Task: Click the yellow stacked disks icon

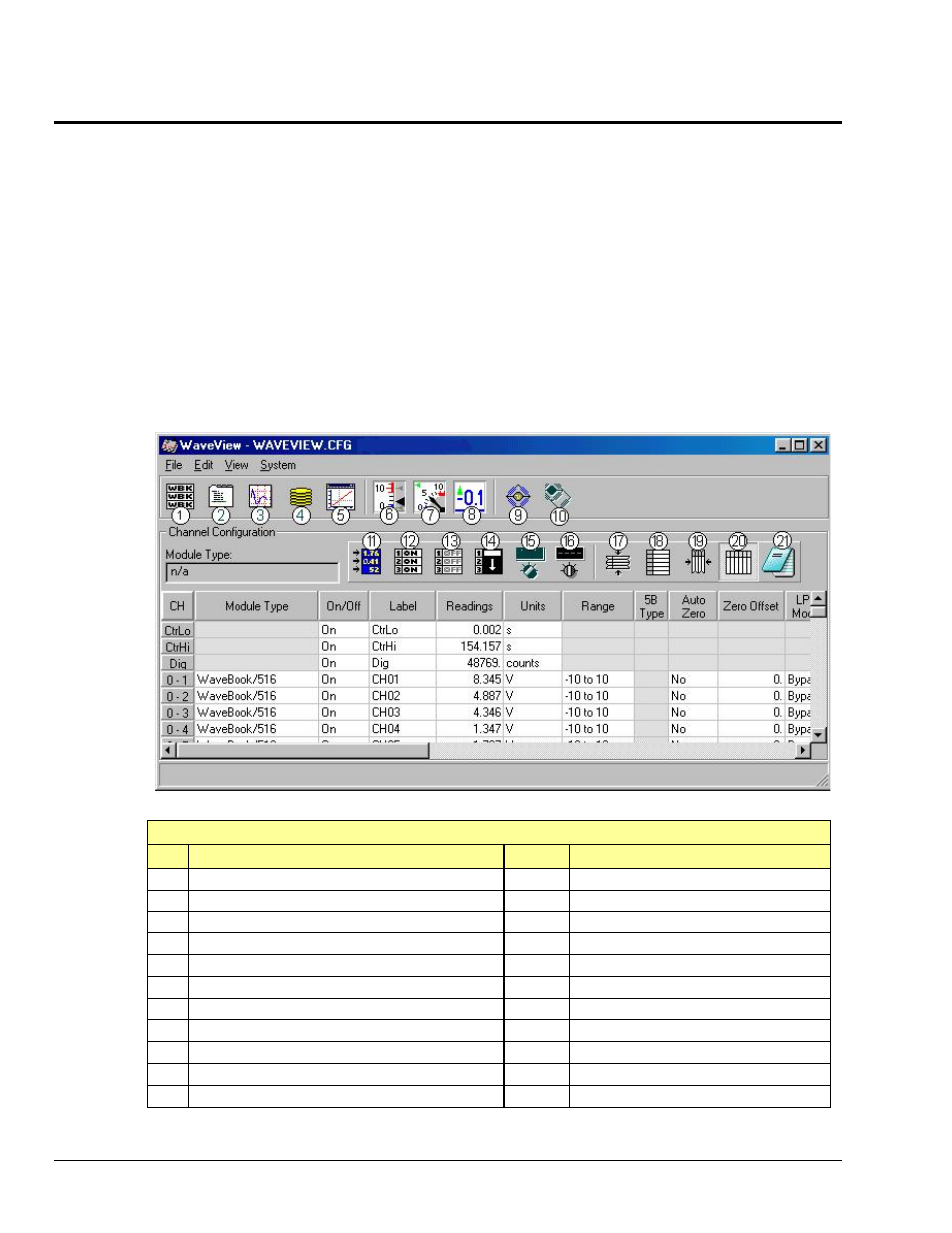Action: click(x=301, y=496)
